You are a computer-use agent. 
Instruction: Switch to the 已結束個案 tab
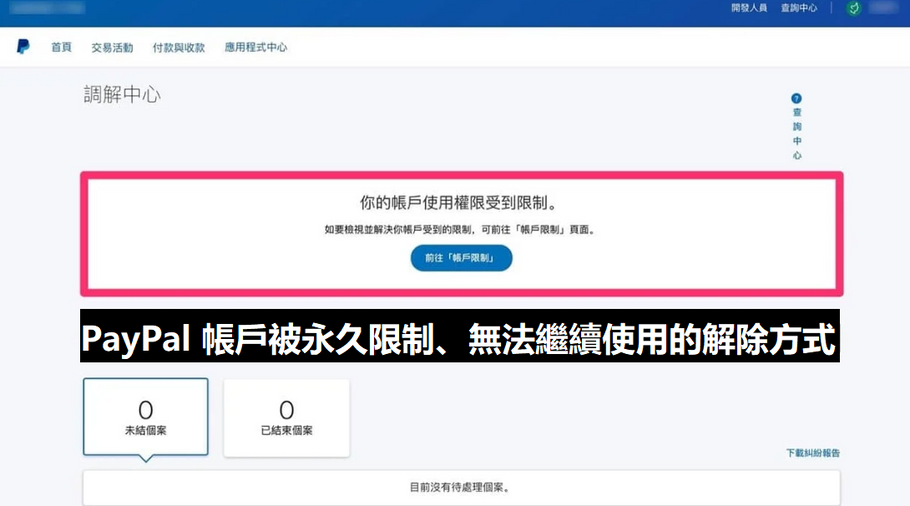286,417
